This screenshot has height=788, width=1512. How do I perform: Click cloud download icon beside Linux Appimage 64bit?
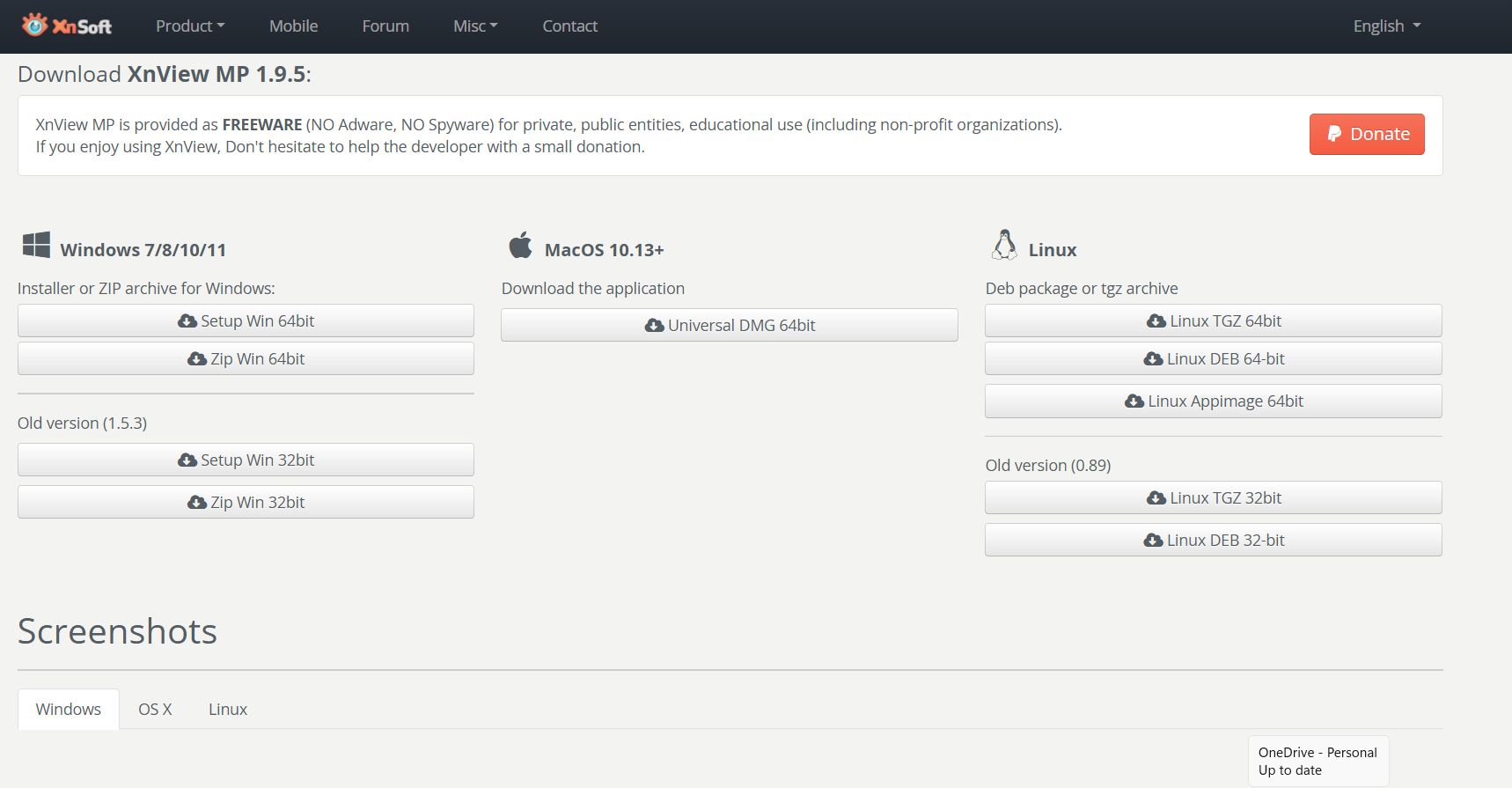(1134, 401)
